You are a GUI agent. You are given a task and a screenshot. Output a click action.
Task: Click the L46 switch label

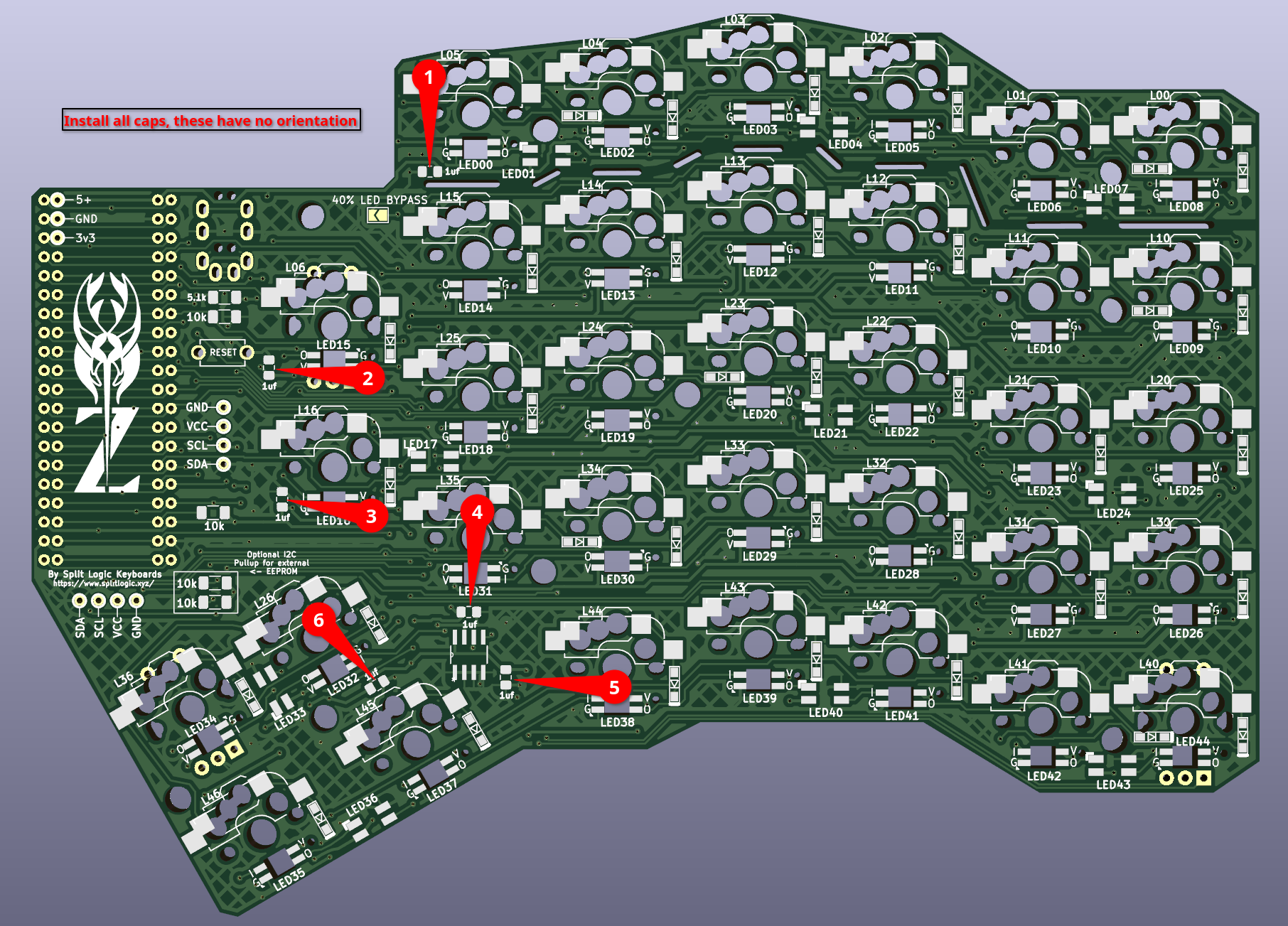[x=211, y=797]
